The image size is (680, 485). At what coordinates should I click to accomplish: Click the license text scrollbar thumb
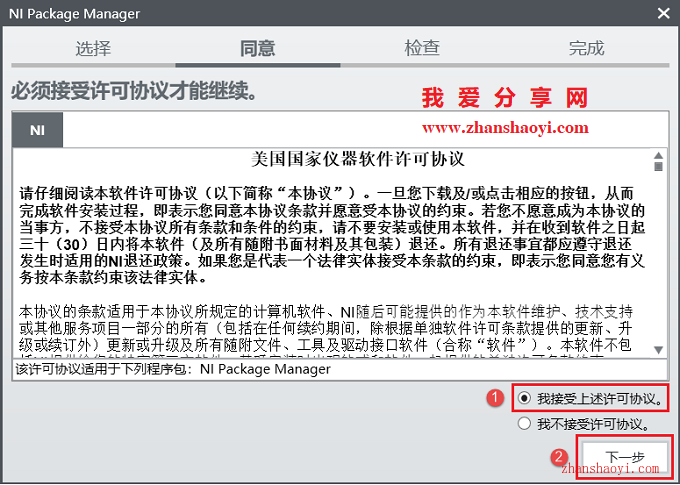click(x=658, y=167)
